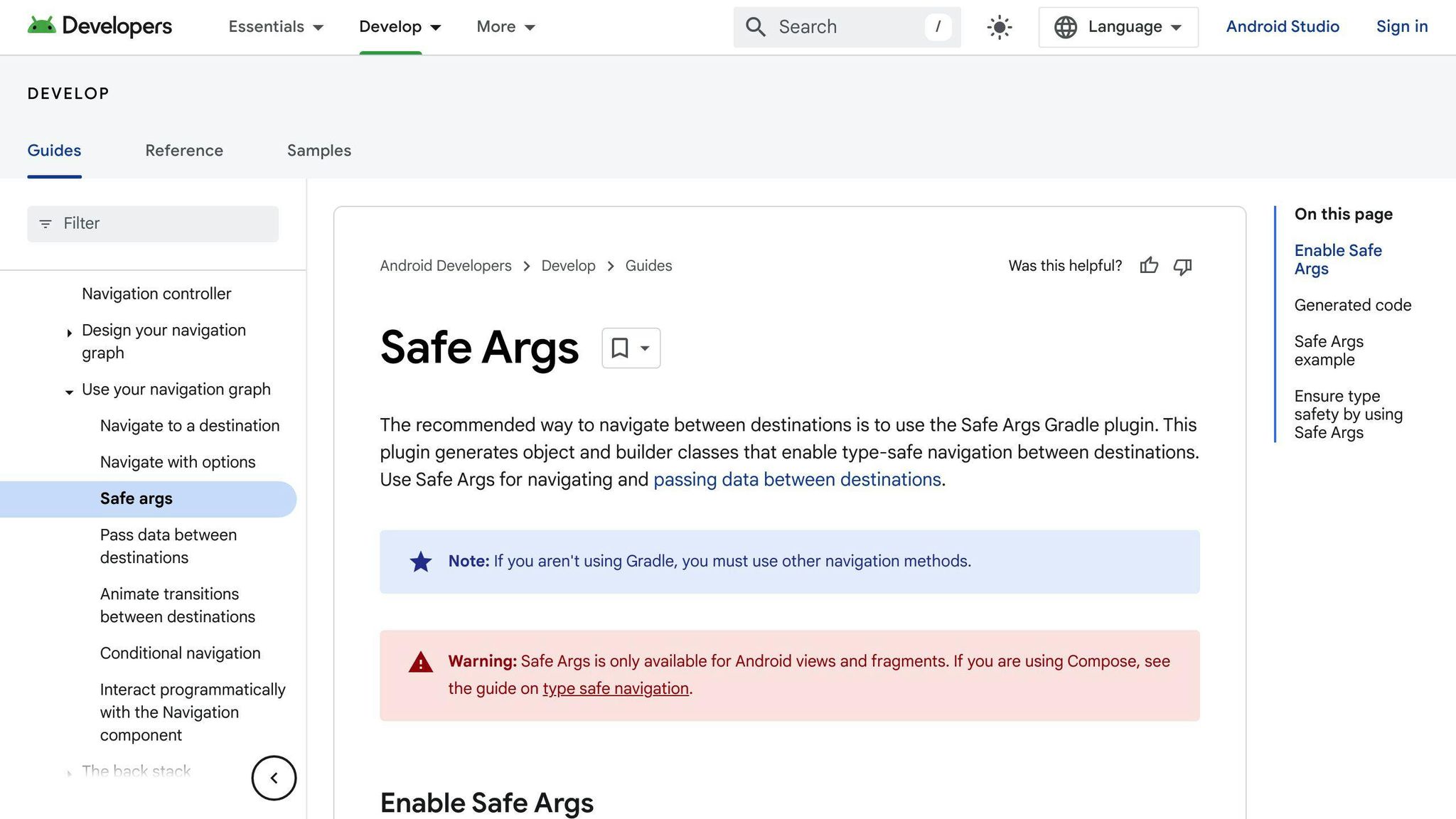Toggle dark mode with the brightness icon

[x=998, y=26]
